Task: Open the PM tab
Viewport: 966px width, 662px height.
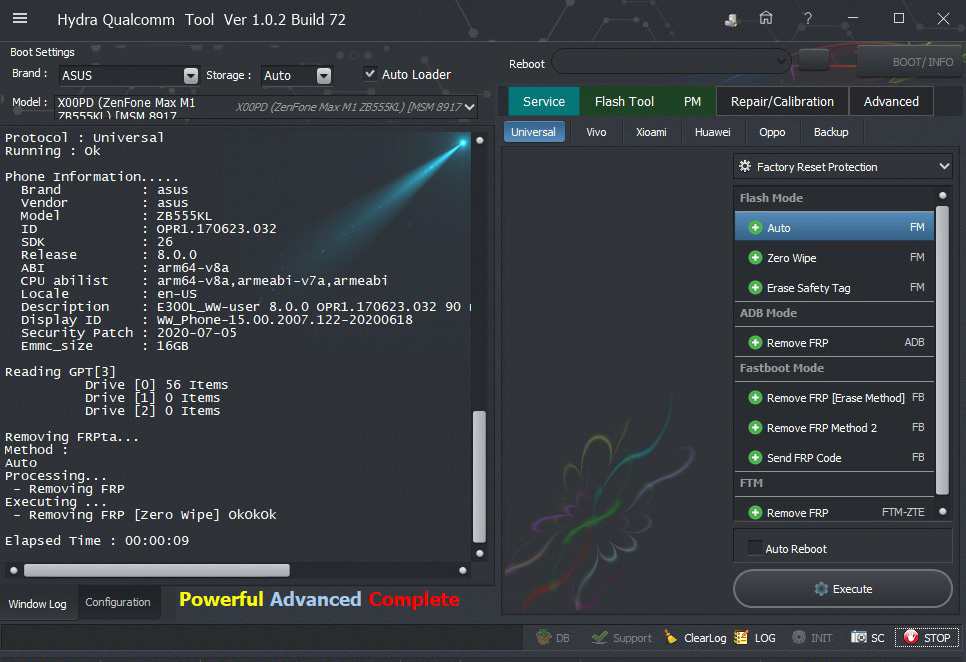Action: 692,102
